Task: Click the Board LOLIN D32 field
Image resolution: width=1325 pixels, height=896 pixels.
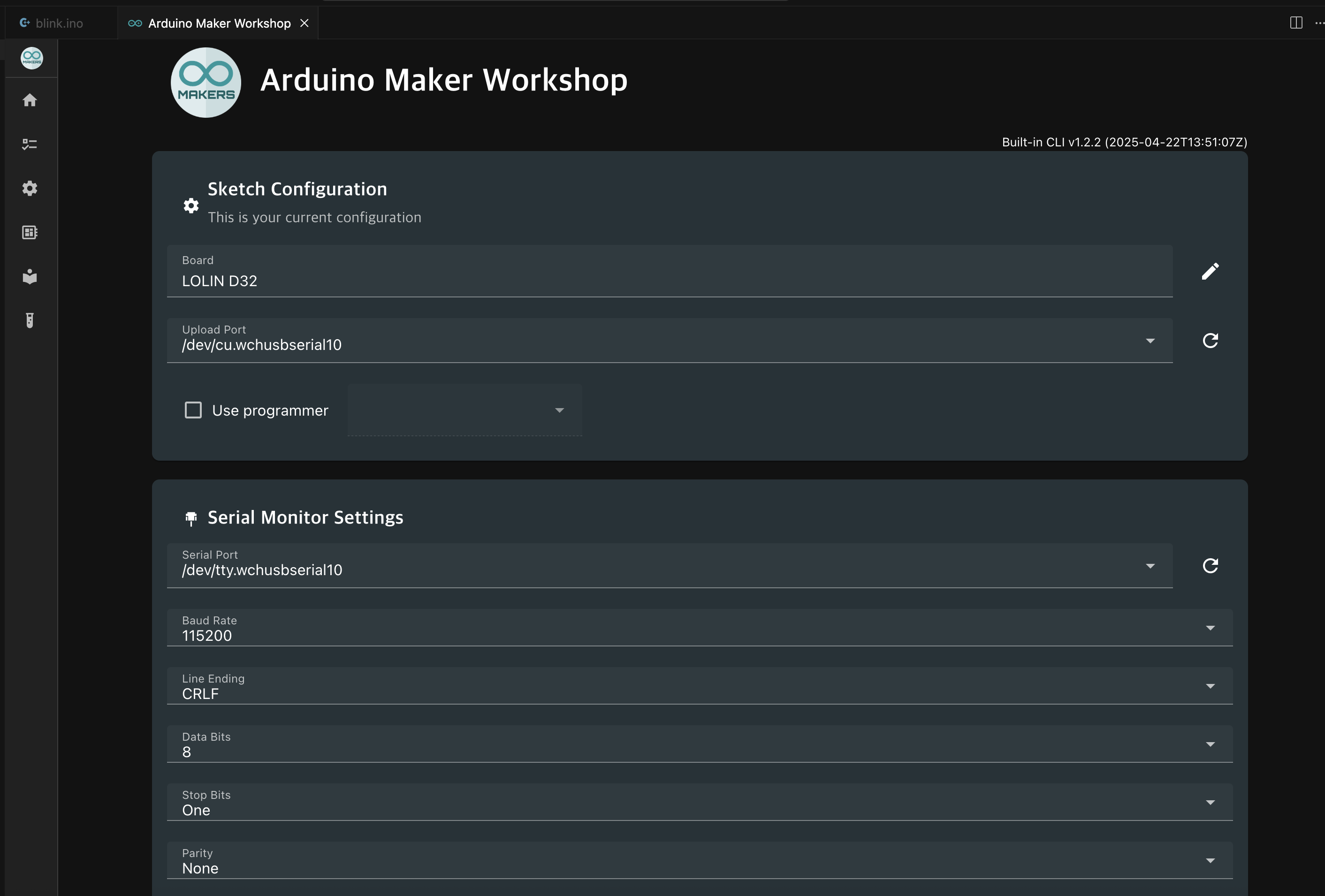Action: click(x=670, y=272)
